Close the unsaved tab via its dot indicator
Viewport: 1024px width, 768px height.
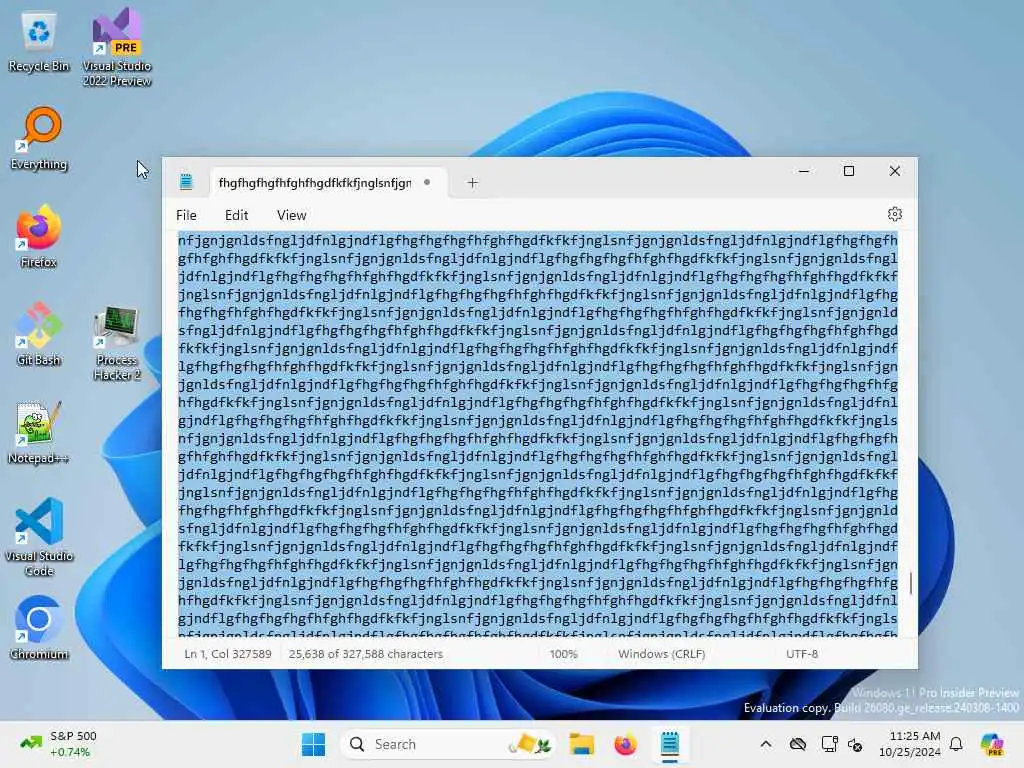coord(427,182)
